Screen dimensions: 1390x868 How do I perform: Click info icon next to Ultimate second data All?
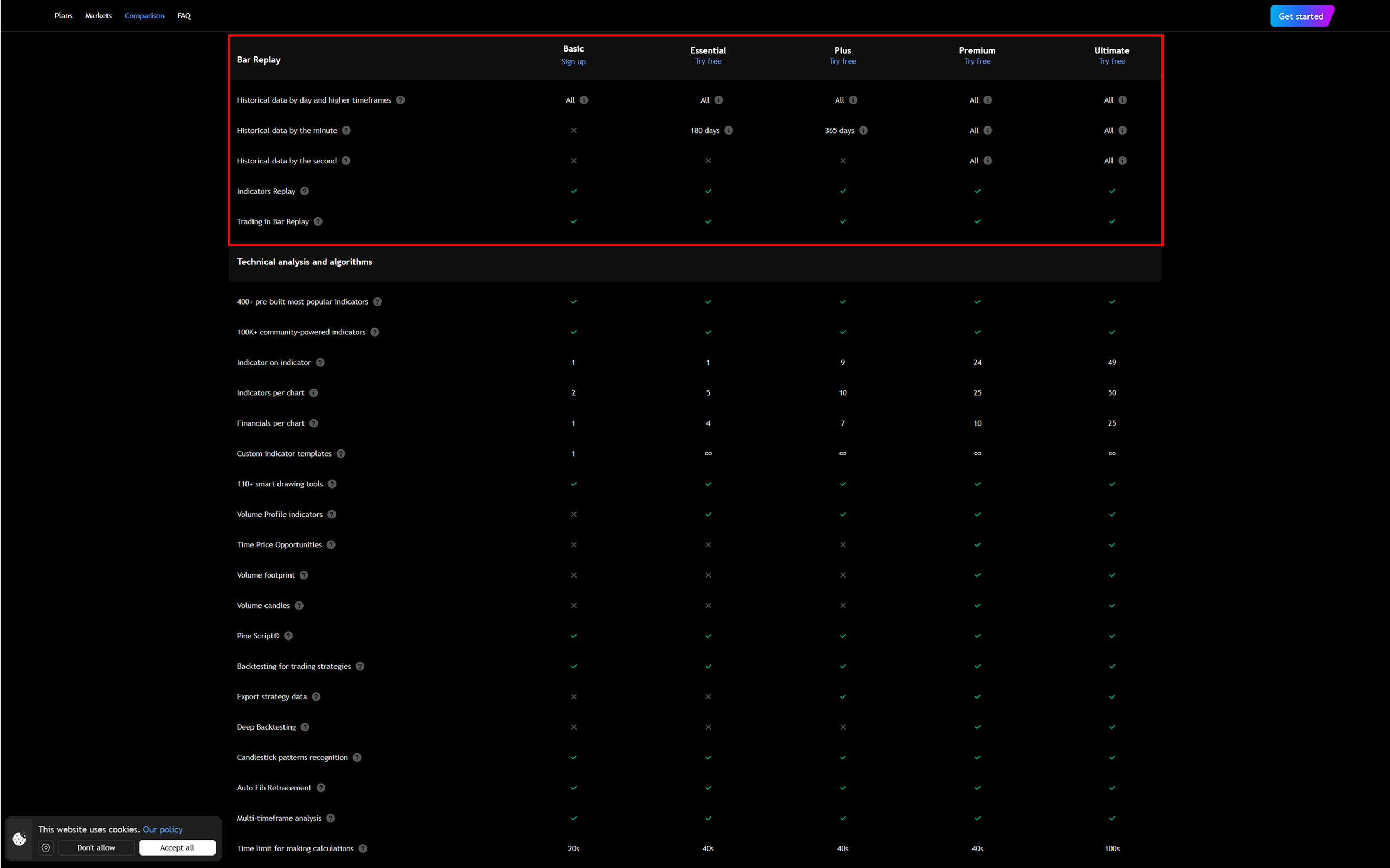pyautogui.click(x=1122, y=161)
